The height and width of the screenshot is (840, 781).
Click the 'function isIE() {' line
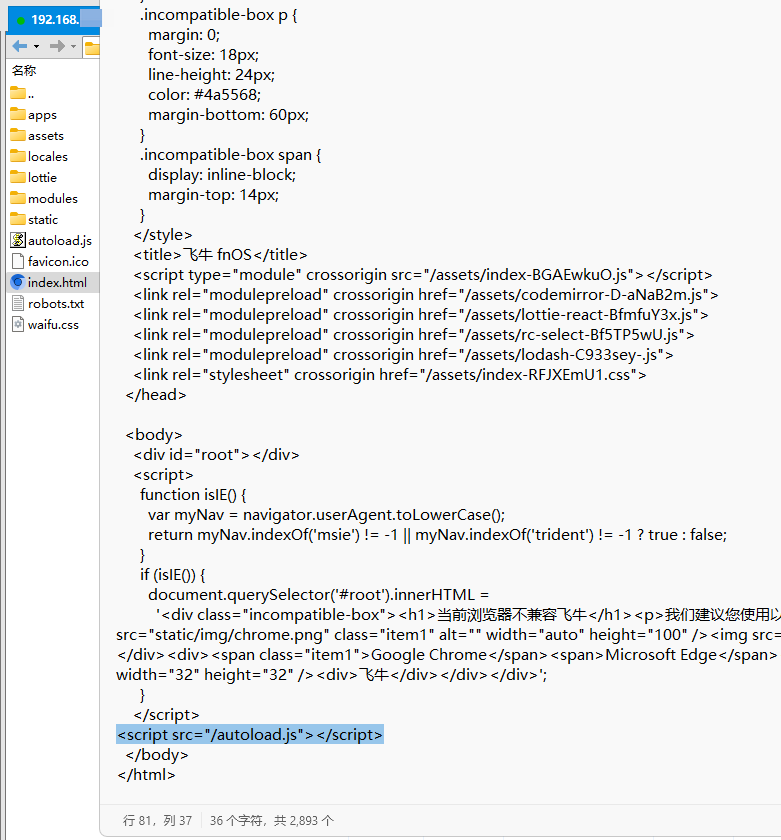tap(193, 494)
